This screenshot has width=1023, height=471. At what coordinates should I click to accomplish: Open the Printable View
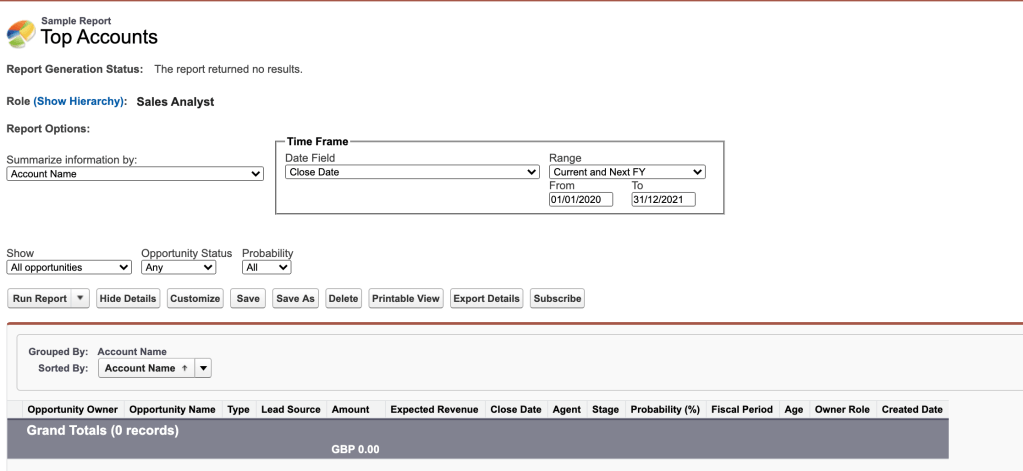[406, 299]
